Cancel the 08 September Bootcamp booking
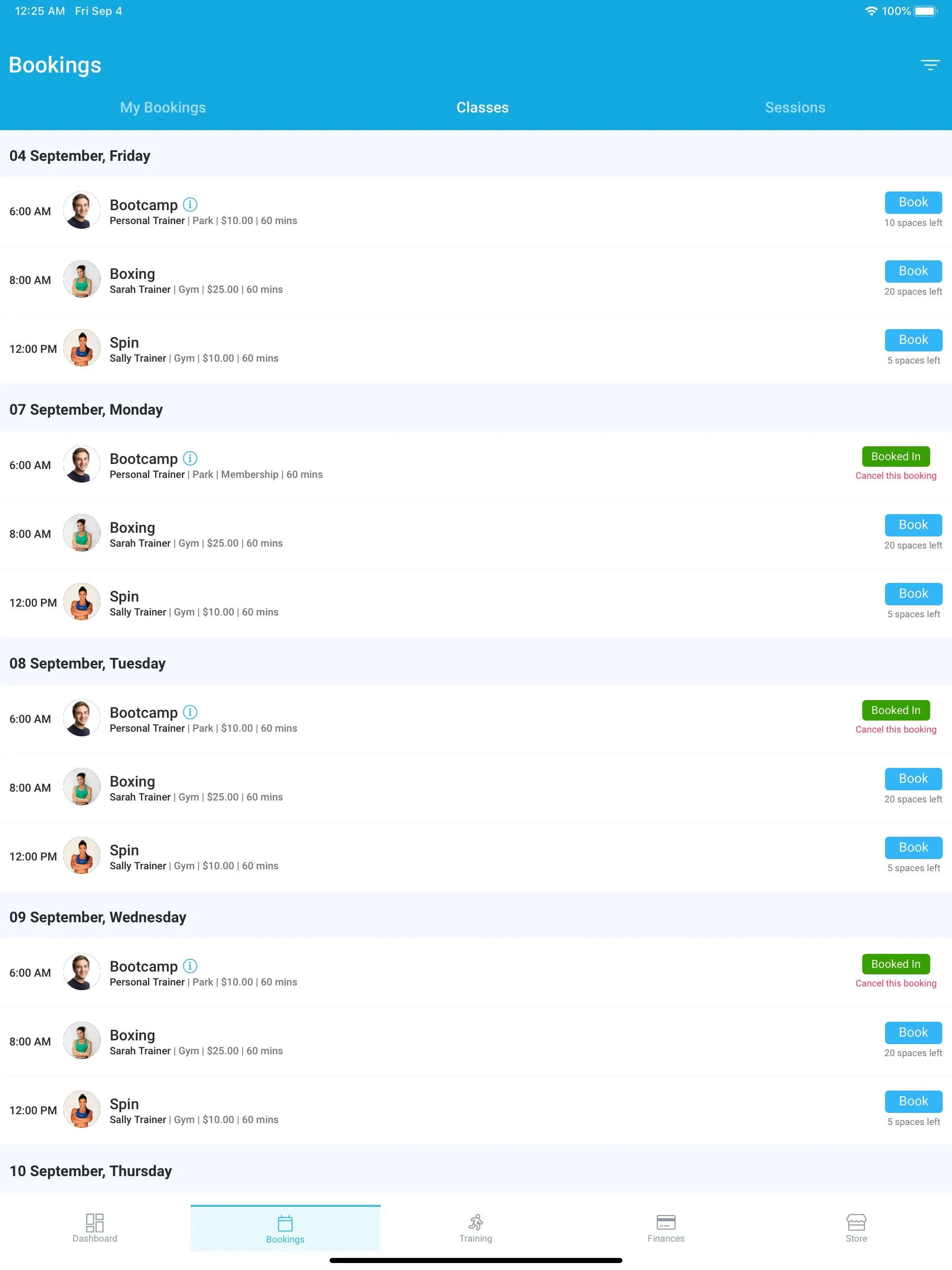 [896, 729]
